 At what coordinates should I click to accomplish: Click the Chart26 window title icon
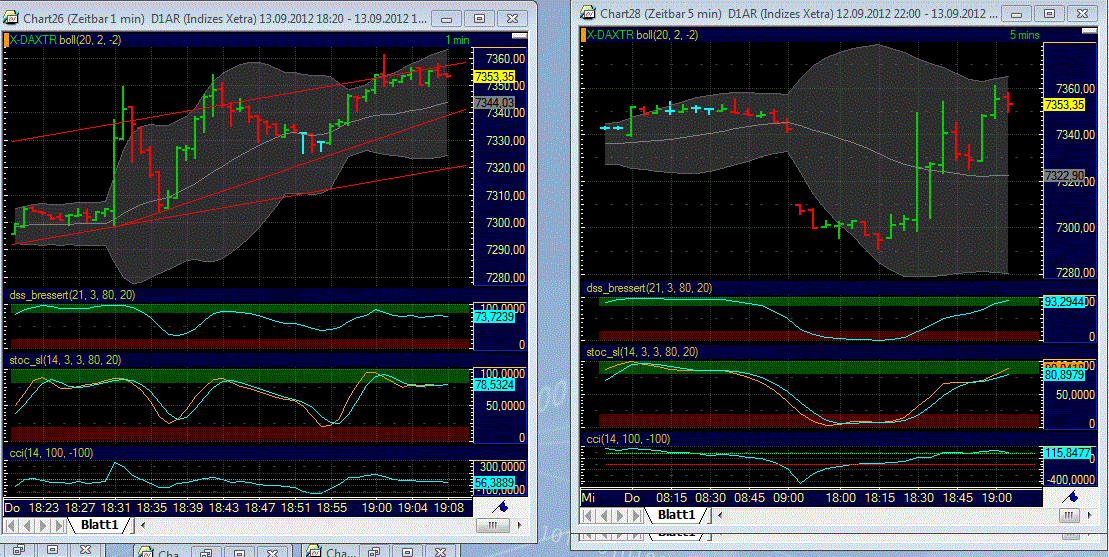click(11, 18)
